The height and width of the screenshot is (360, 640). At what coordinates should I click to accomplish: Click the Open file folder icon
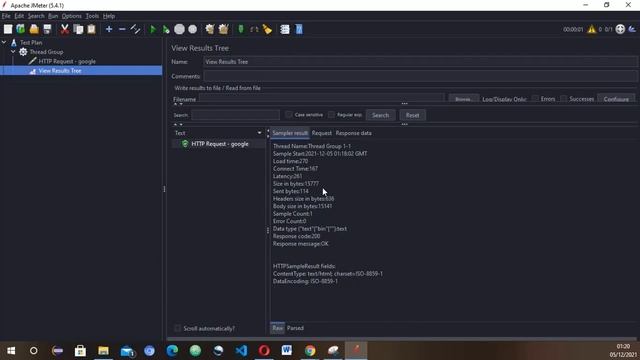pyautogui.click(x=34, y=29)
